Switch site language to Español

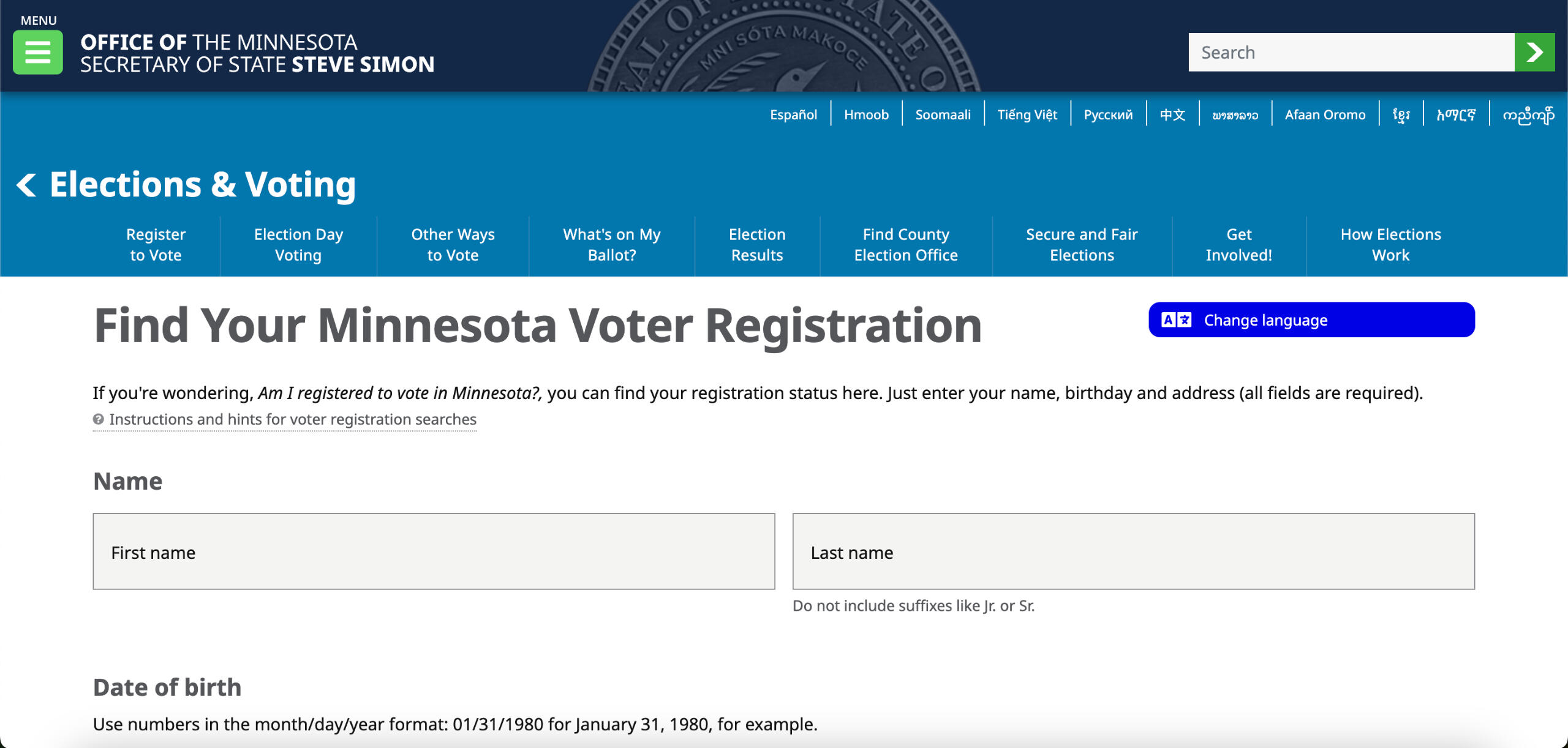point(793,115)
